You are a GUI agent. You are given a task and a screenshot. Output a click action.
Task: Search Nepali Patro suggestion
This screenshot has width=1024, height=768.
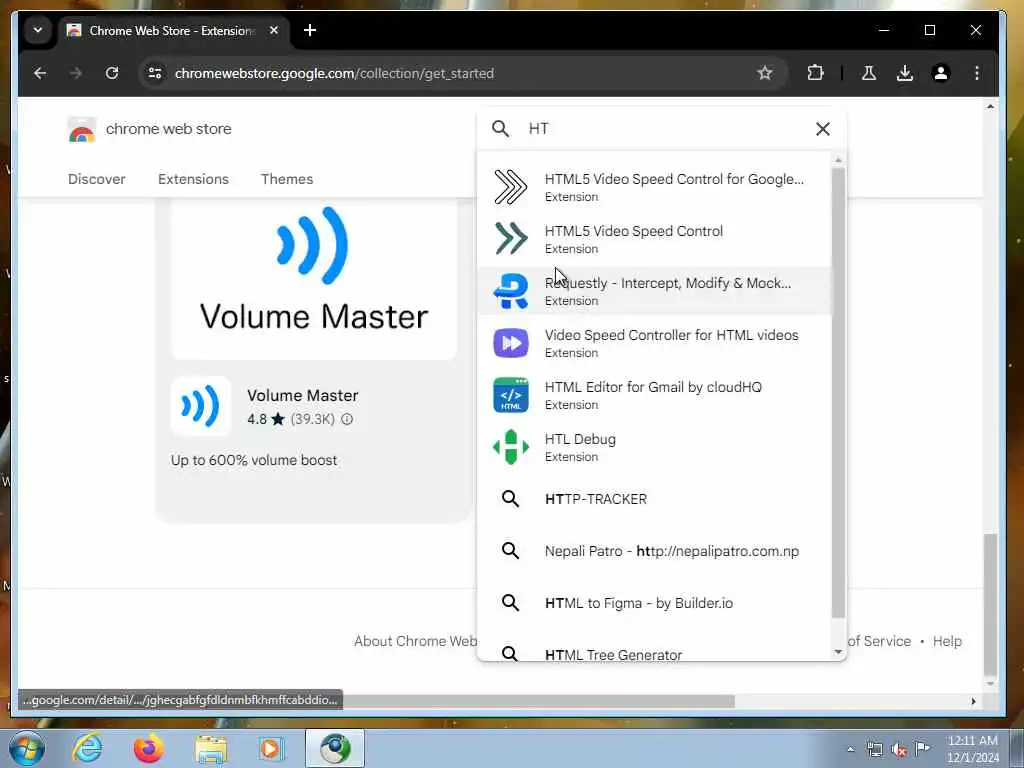click(654, 551)
